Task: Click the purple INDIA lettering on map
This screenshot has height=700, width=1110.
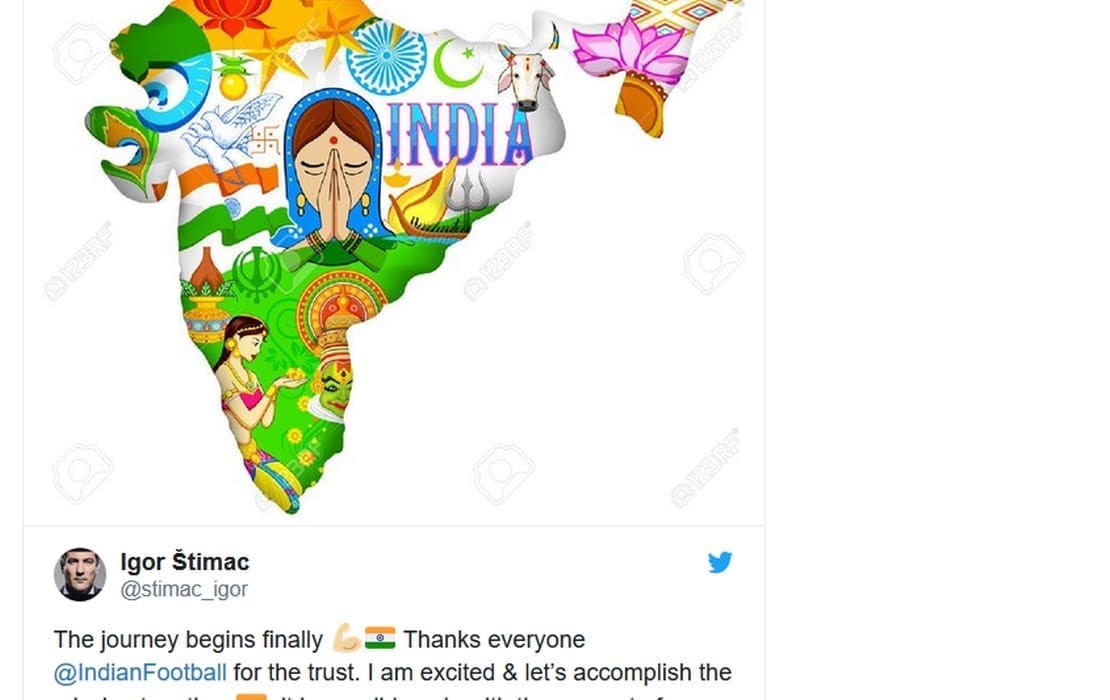Action: tap(457, 134)
